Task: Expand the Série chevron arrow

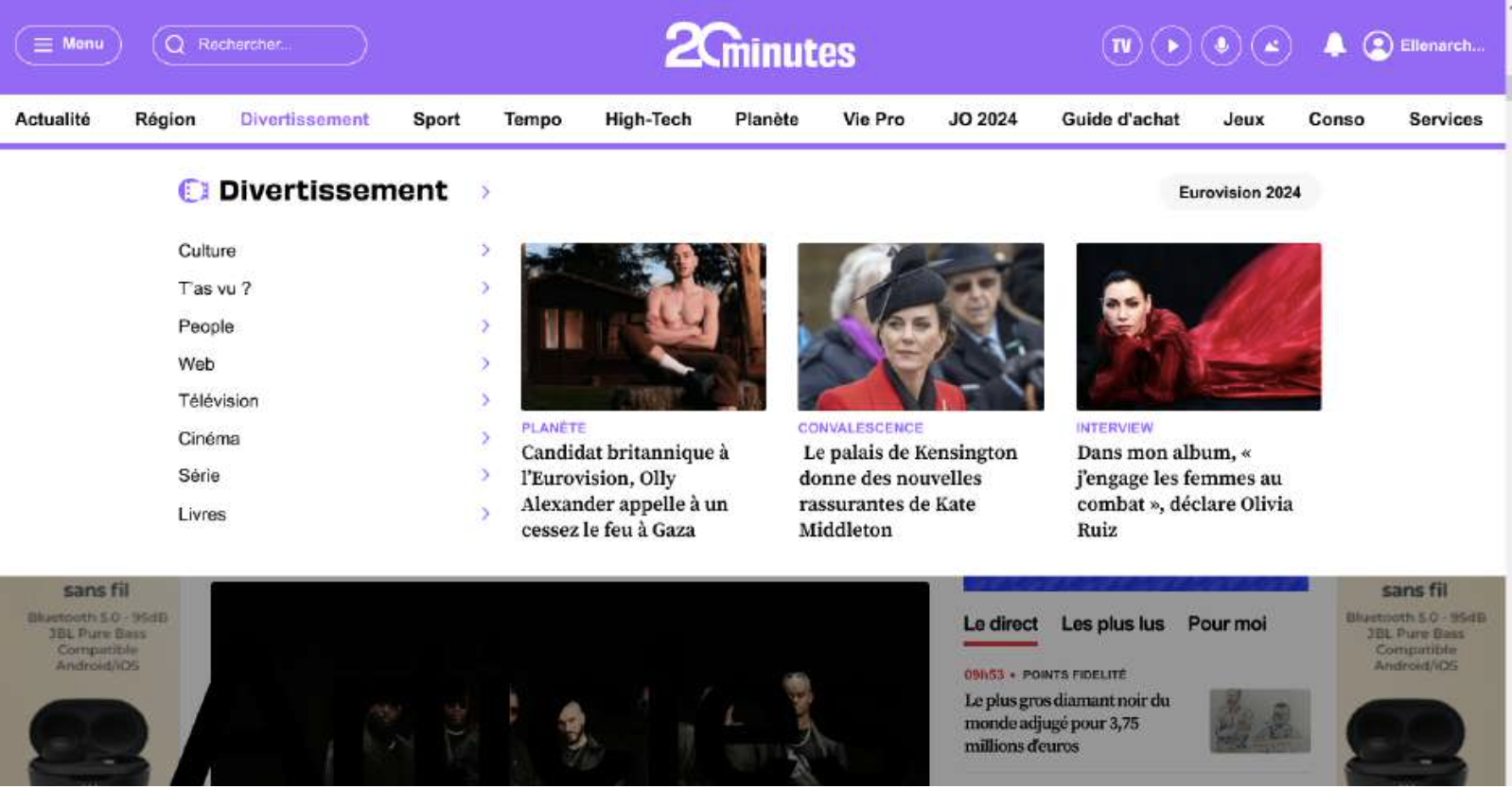Action: 485,475
